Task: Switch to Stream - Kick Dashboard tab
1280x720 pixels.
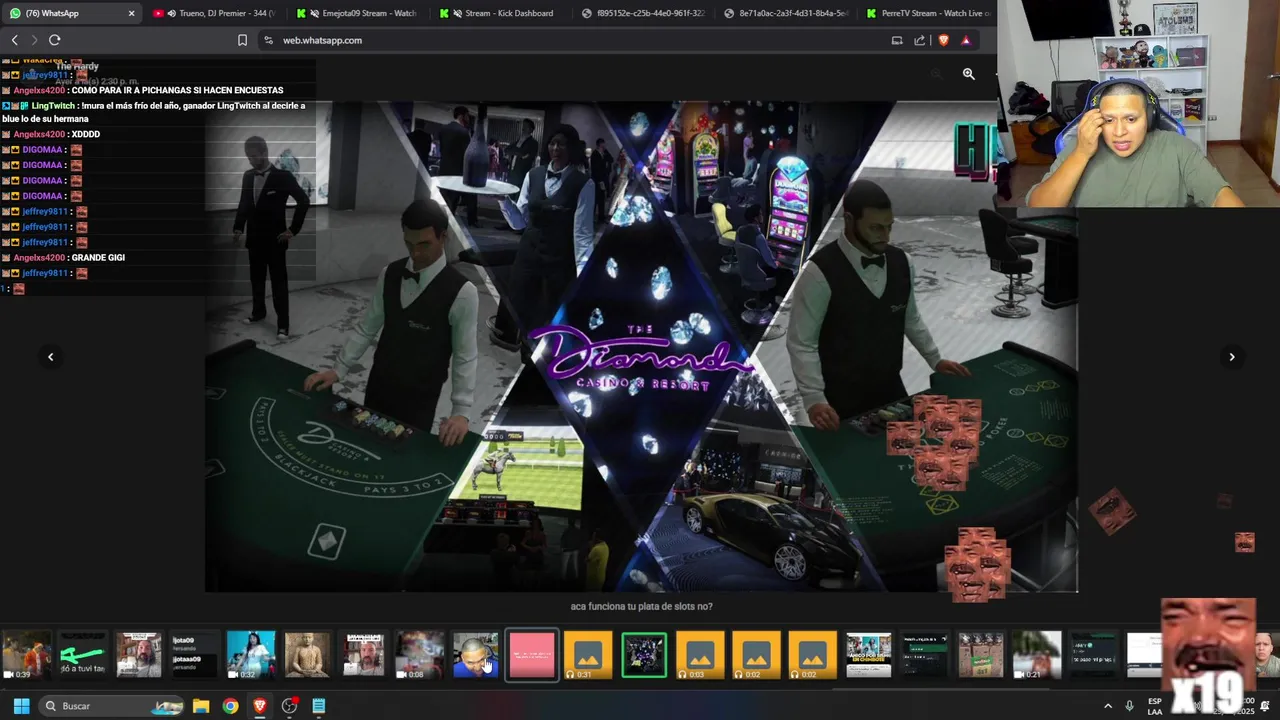Action: [498, 13]
